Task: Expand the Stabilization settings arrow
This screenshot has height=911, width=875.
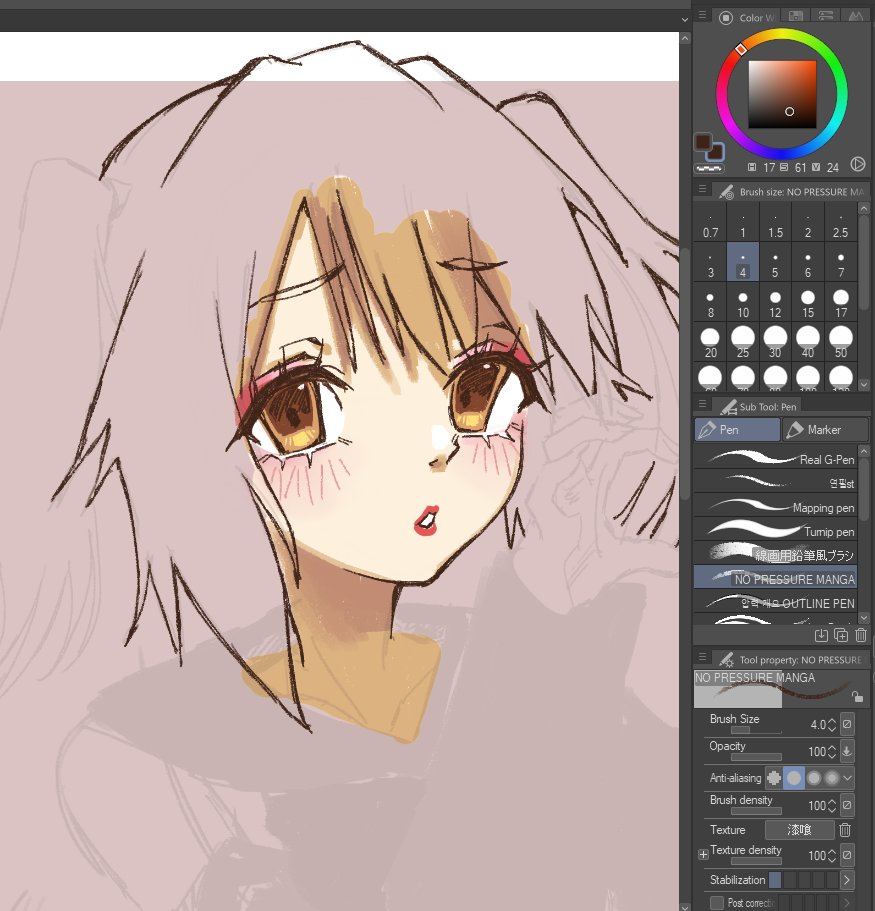Action: tap(847, 880)
